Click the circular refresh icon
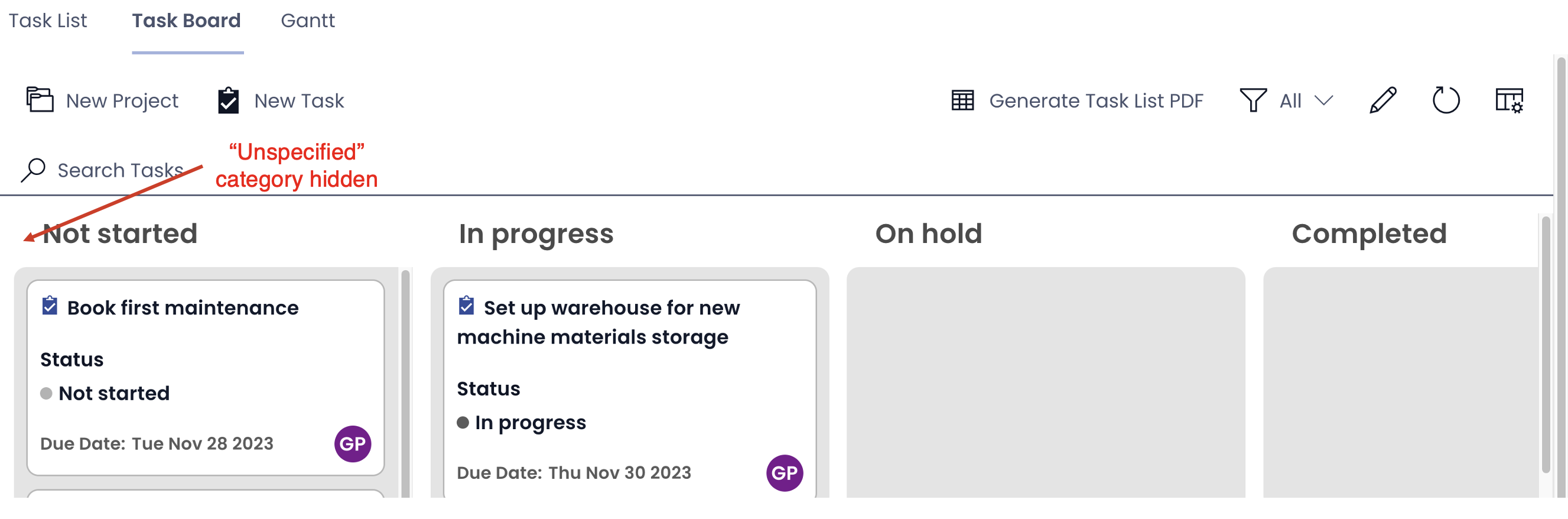The width and height of the screenshot is (1568, 519). click(1446, 100)
